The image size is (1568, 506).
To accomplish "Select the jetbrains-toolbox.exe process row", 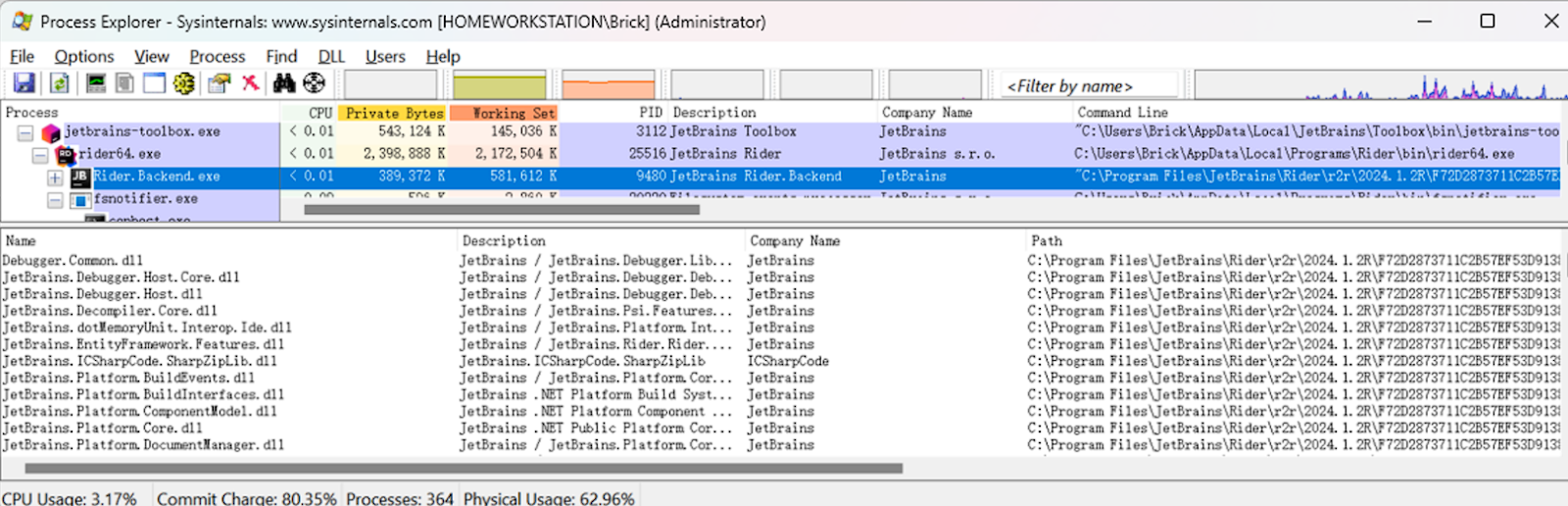I will pos(780,132).
